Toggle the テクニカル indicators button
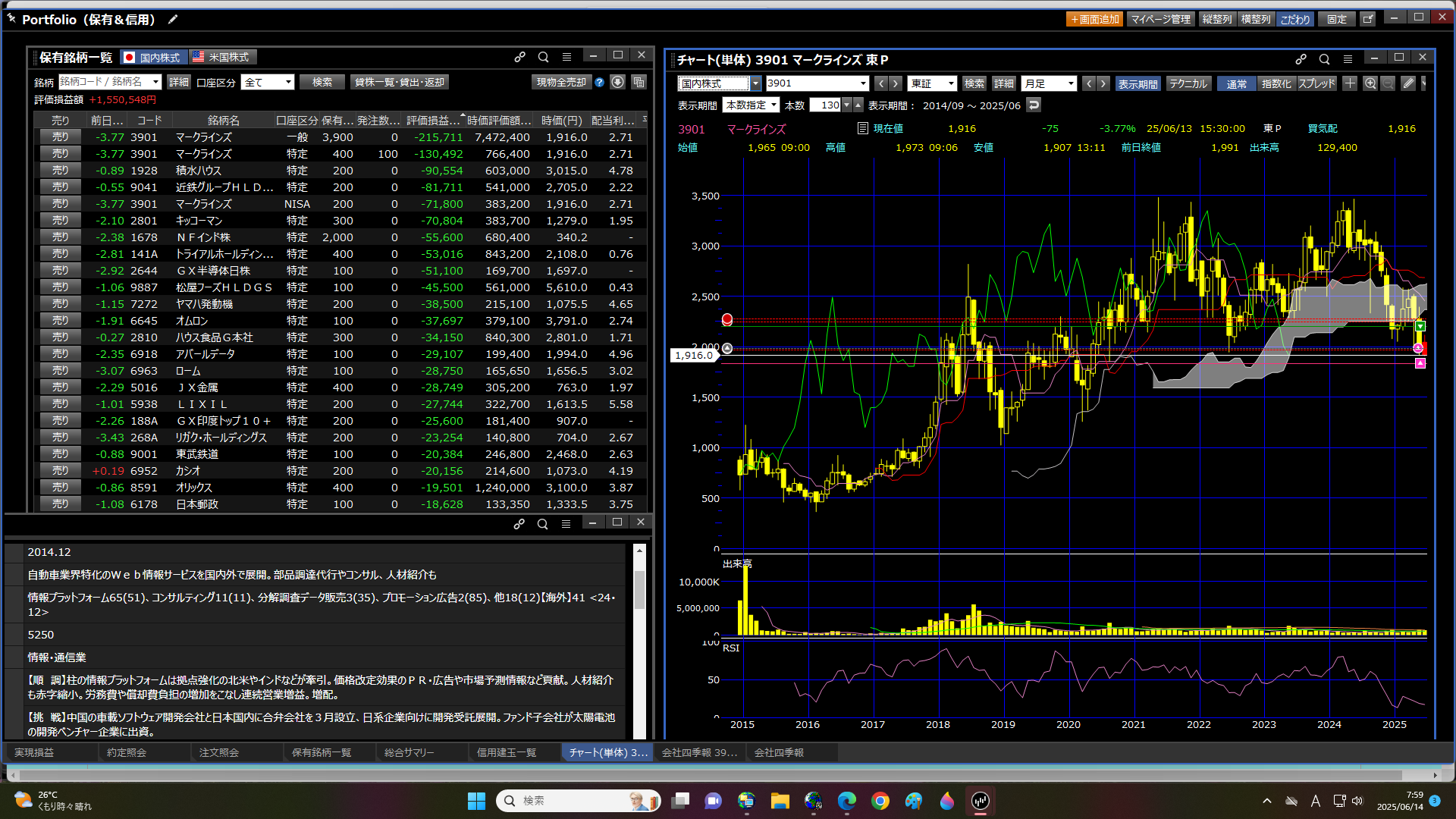The width and height of the screenshot is (1456, 819). (x=1188, y=83)
